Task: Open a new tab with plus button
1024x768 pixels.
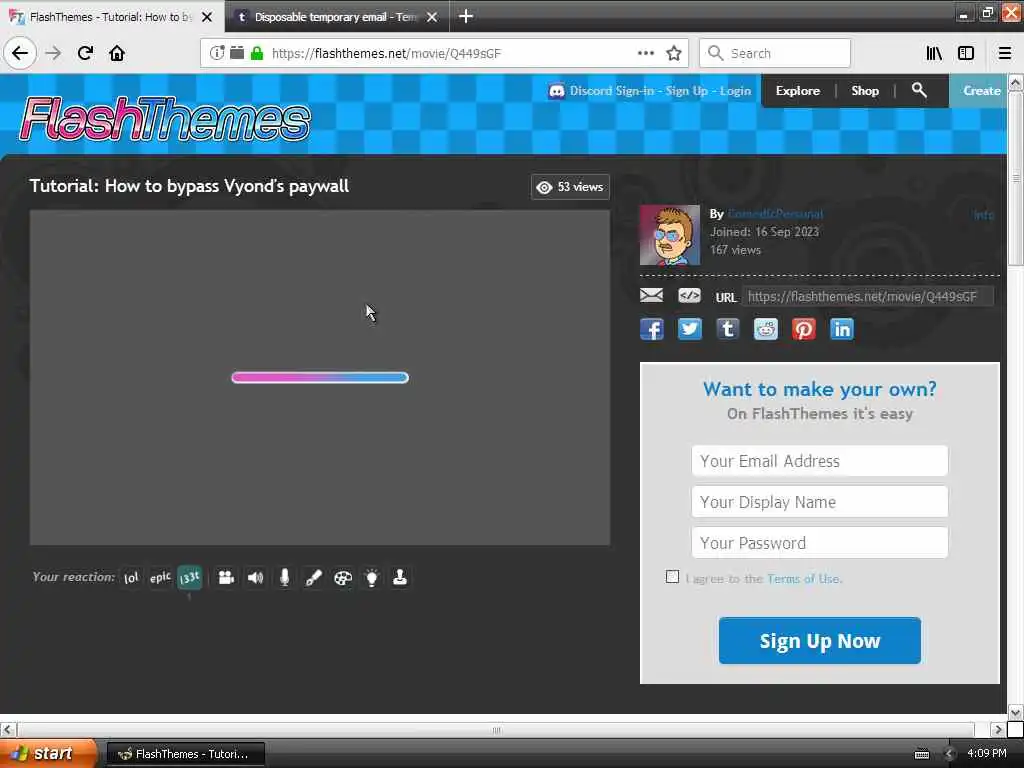Action: pos(466,16)
